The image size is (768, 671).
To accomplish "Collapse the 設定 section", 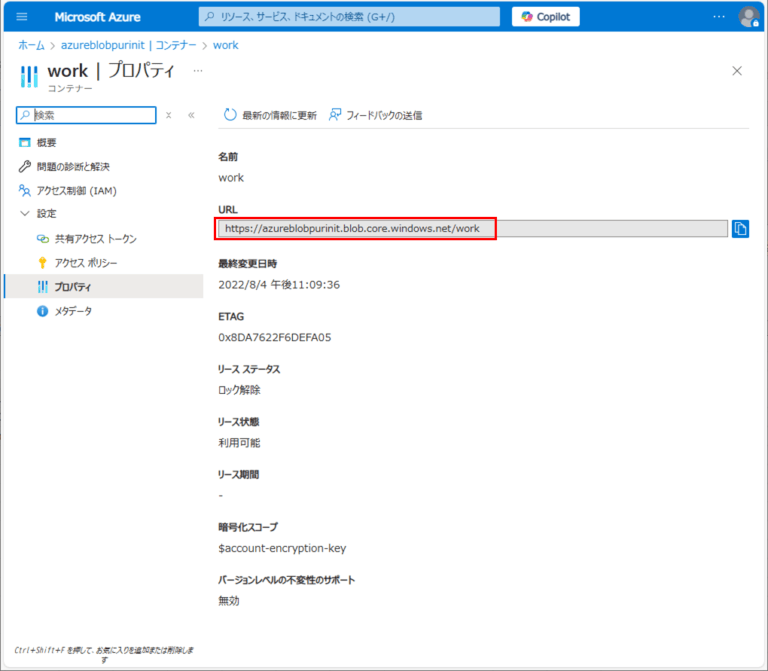I will tap(25, 214).
